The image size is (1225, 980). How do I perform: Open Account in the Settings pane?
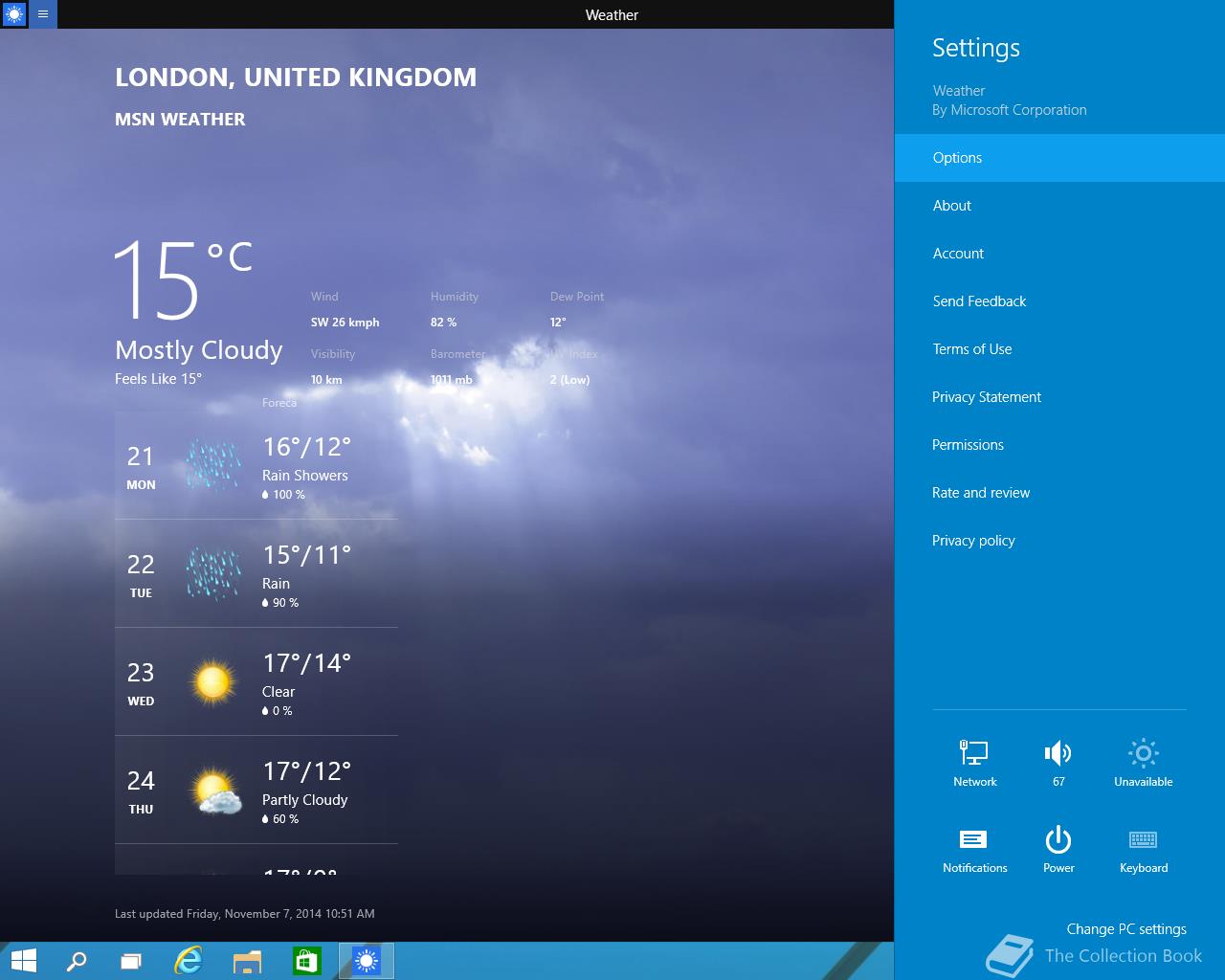click(x=1059, y=254)
